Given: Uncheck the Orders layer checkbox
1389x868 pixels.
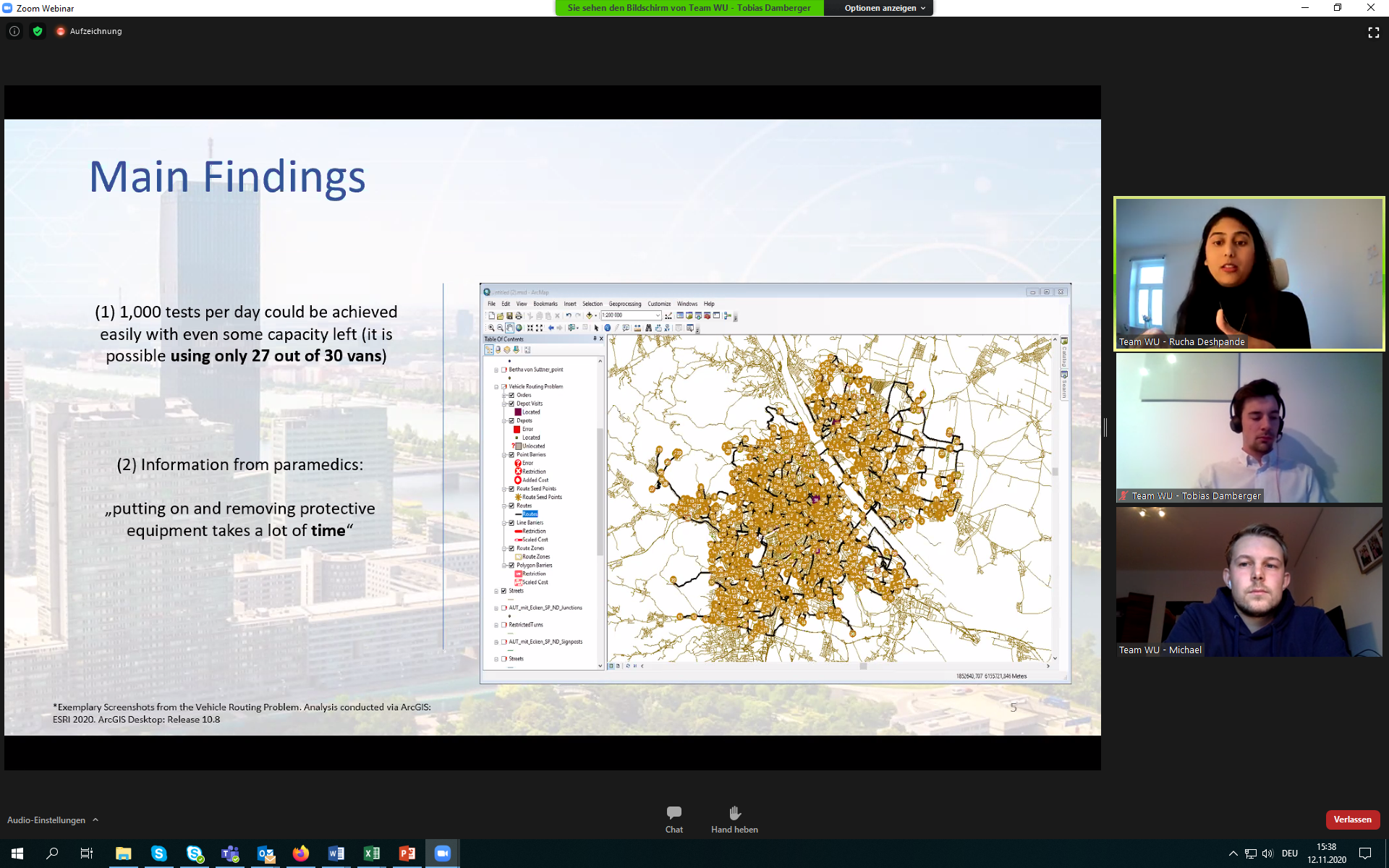Looking at the screenshot, I should 511,395.
